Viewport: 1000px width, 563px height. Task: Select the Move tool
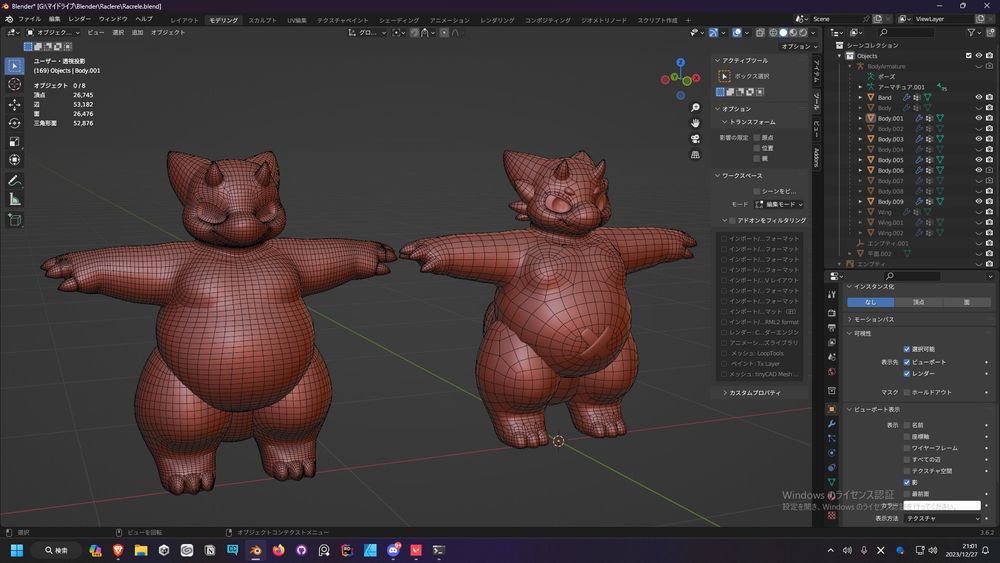click(15, 104)
